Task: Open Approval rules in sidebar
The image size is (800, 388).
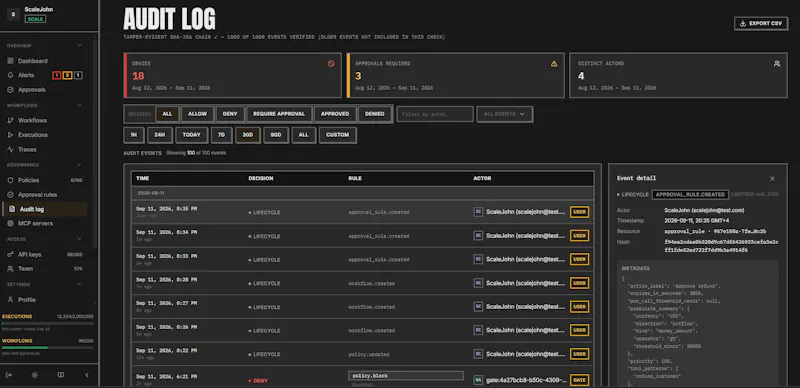Action: click(x=38, y=195)
